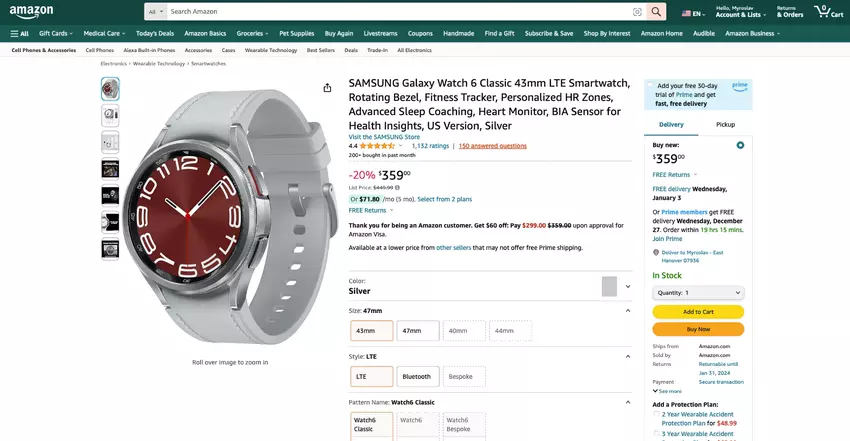The image size is (850, 441).
Task: Check the Prime 30-day trial checkbox
Action: [x=650, y=86]
